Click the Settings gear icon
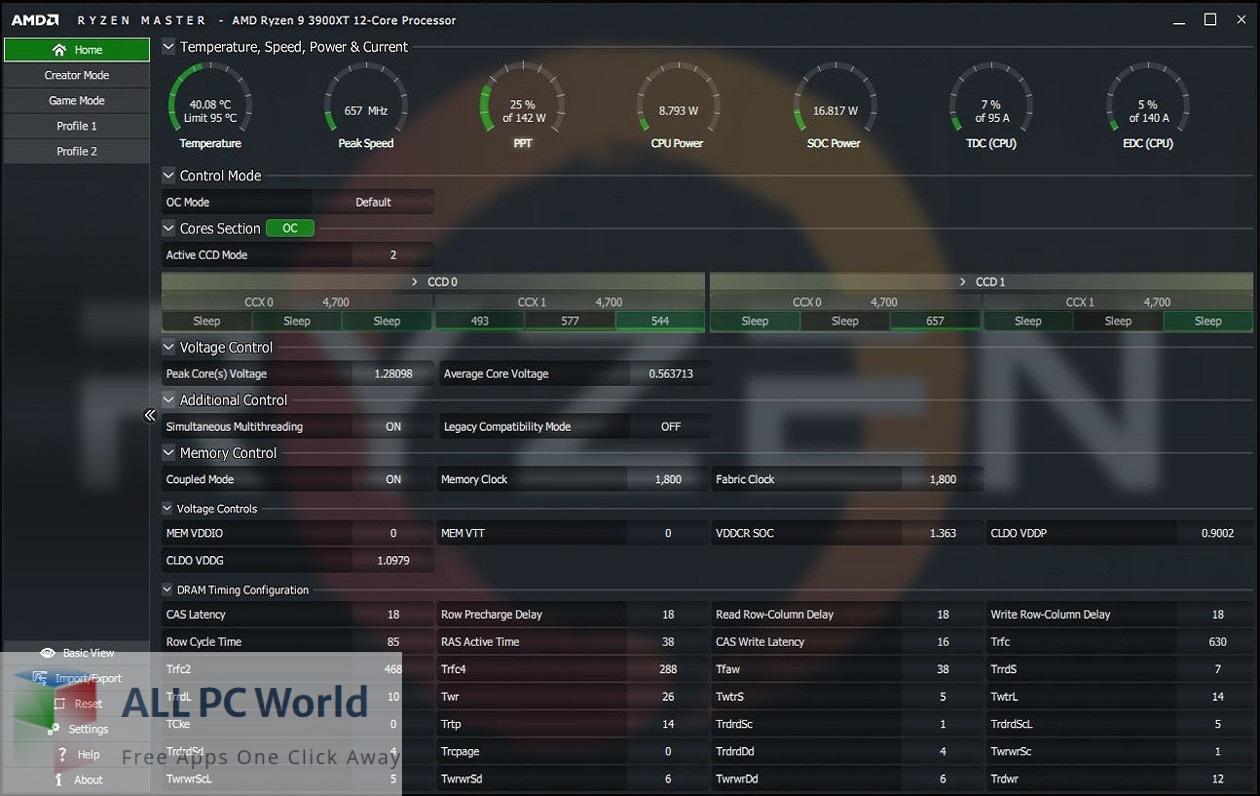Image resolution: width=1260 pixels, height=796 pixels. [x=55, y=729]
